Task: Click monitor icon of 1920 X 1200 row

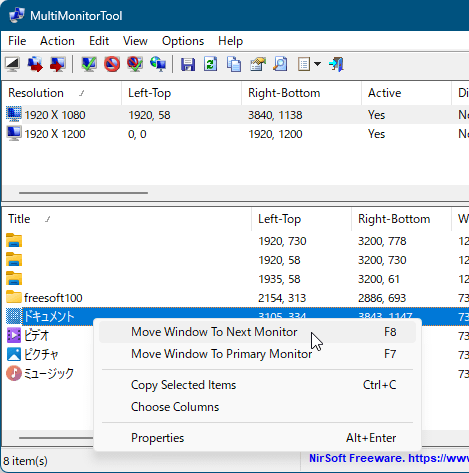Action: (14, 133)
